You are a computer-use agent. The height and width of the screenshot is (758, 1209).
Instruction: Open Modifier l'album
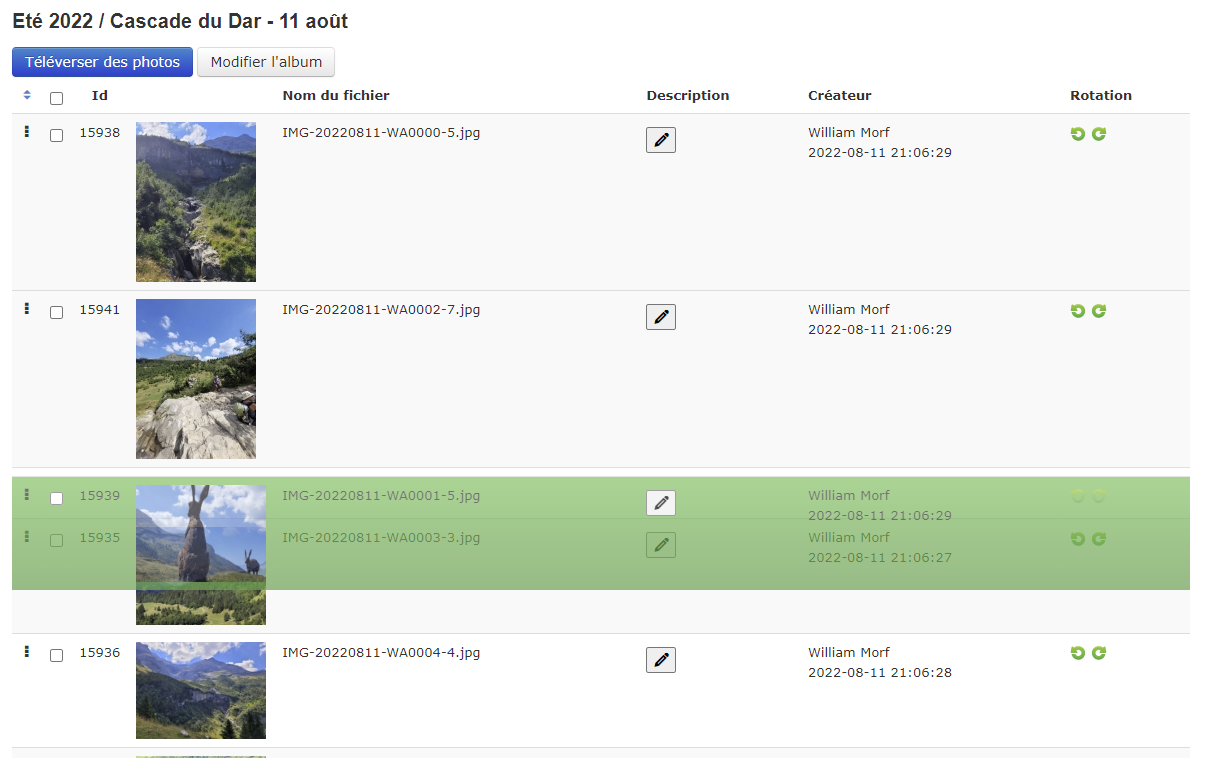coord(266,62)
